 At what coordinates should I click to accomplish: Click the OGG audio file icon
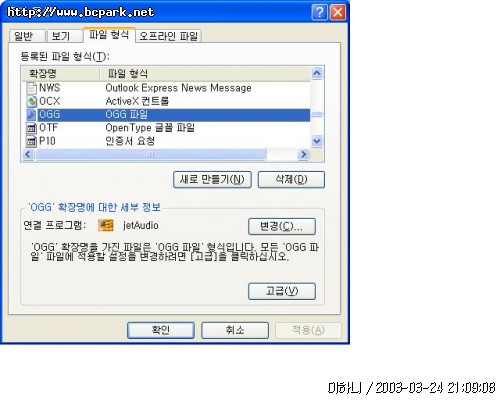31,115
